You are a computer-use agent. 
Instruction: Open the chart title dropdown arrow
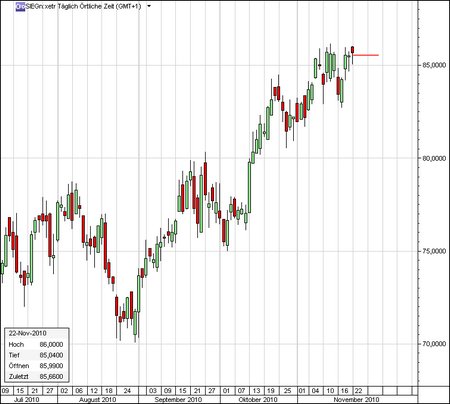pos(149,6)
